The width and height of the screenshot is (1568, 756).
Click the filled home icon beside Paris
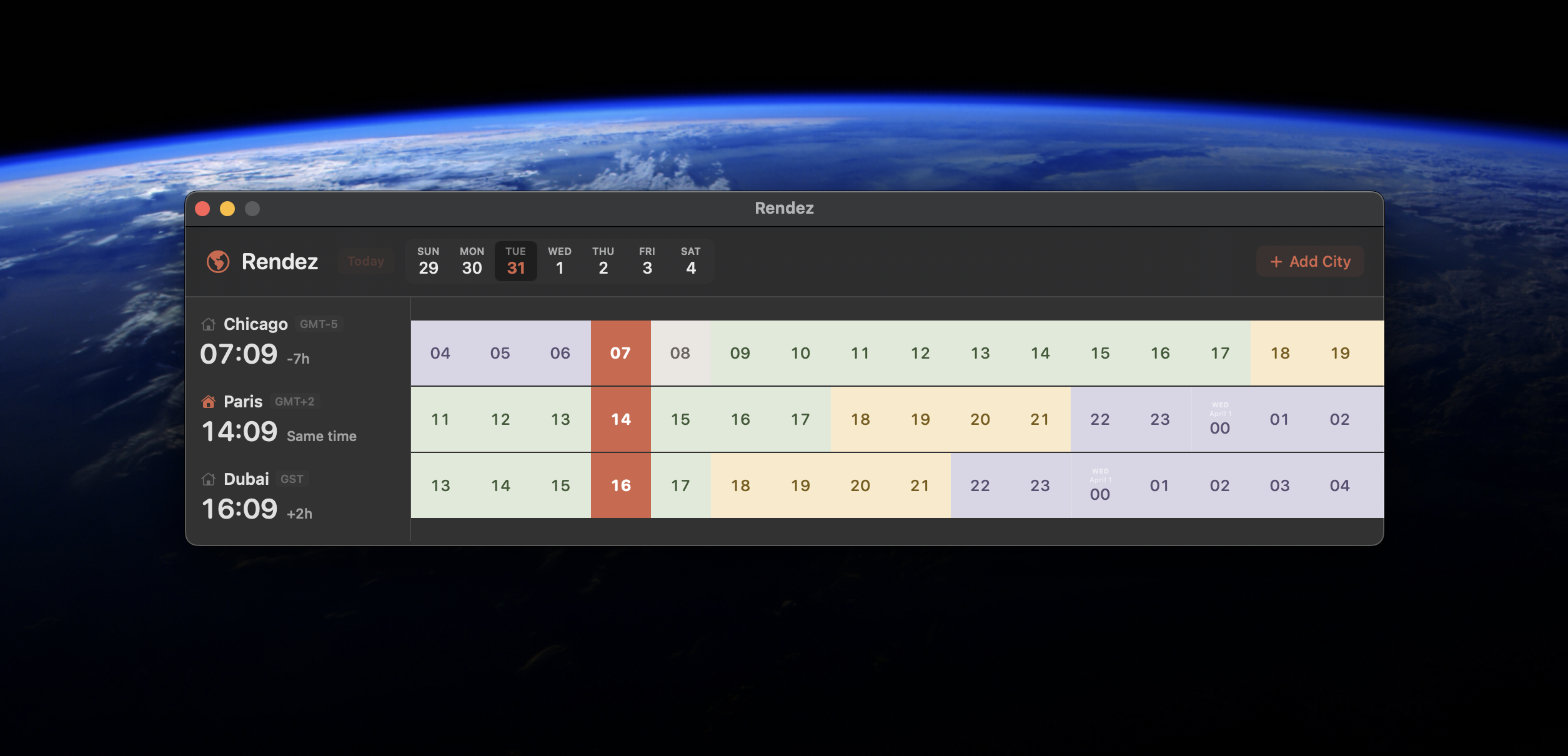209,401
